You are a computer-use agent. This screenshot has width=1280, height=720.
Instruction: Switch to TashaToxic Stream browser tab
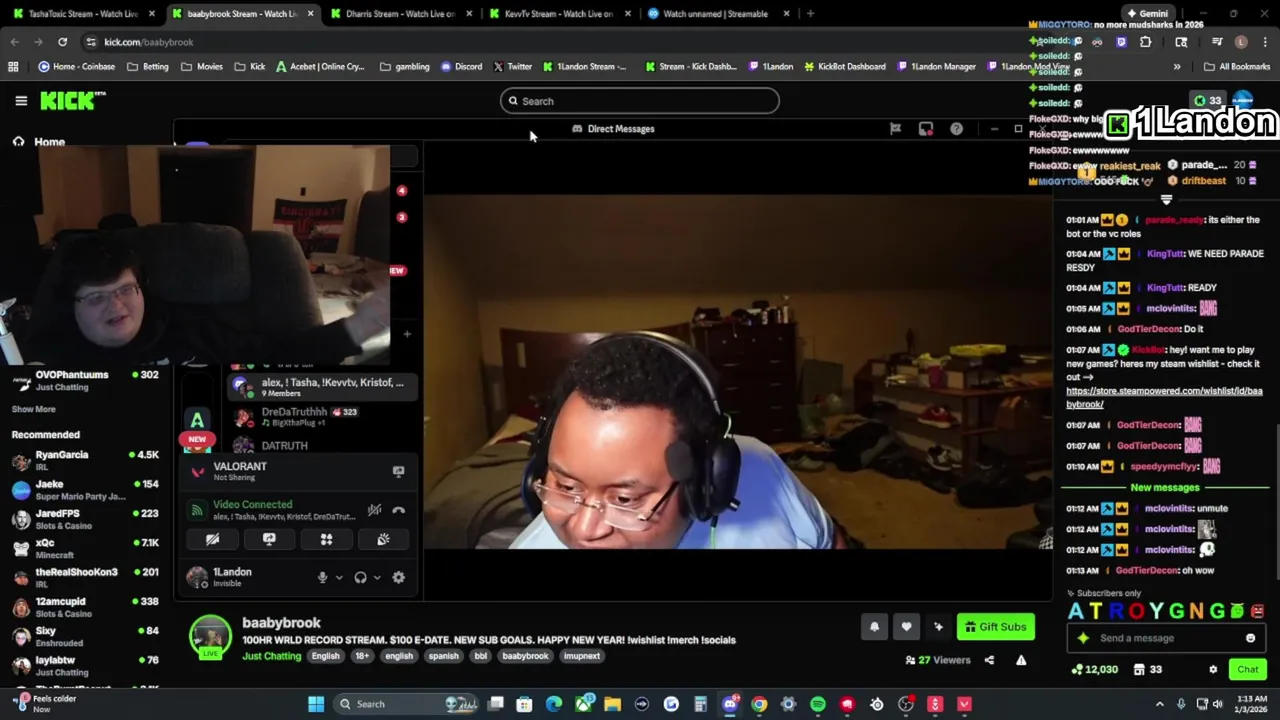click(82, 14)
